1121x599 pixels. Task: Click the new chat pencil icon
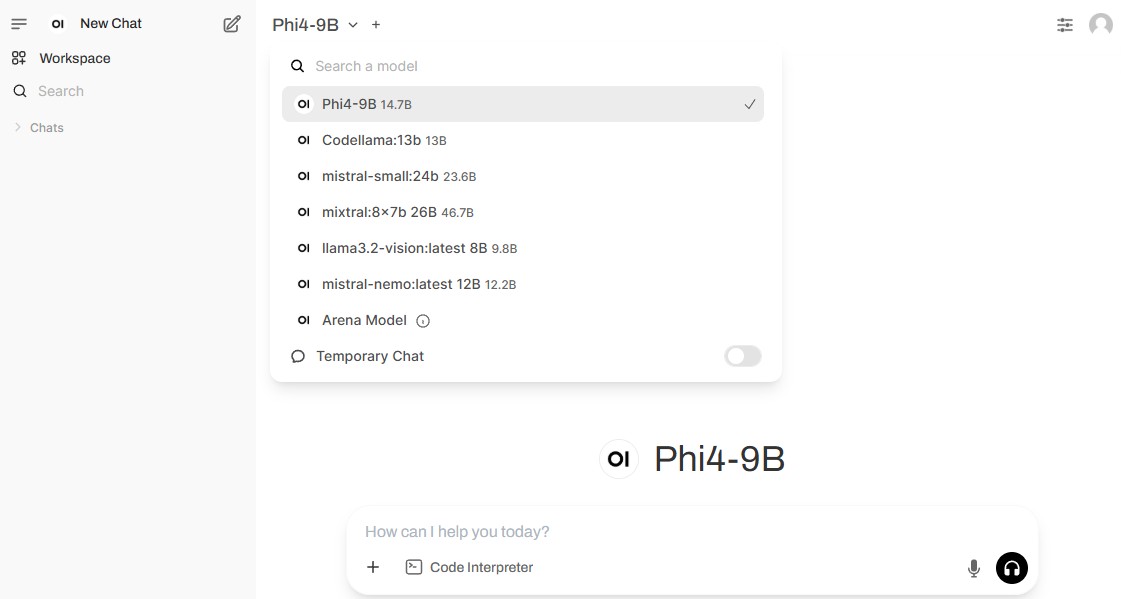coord(232,24)
